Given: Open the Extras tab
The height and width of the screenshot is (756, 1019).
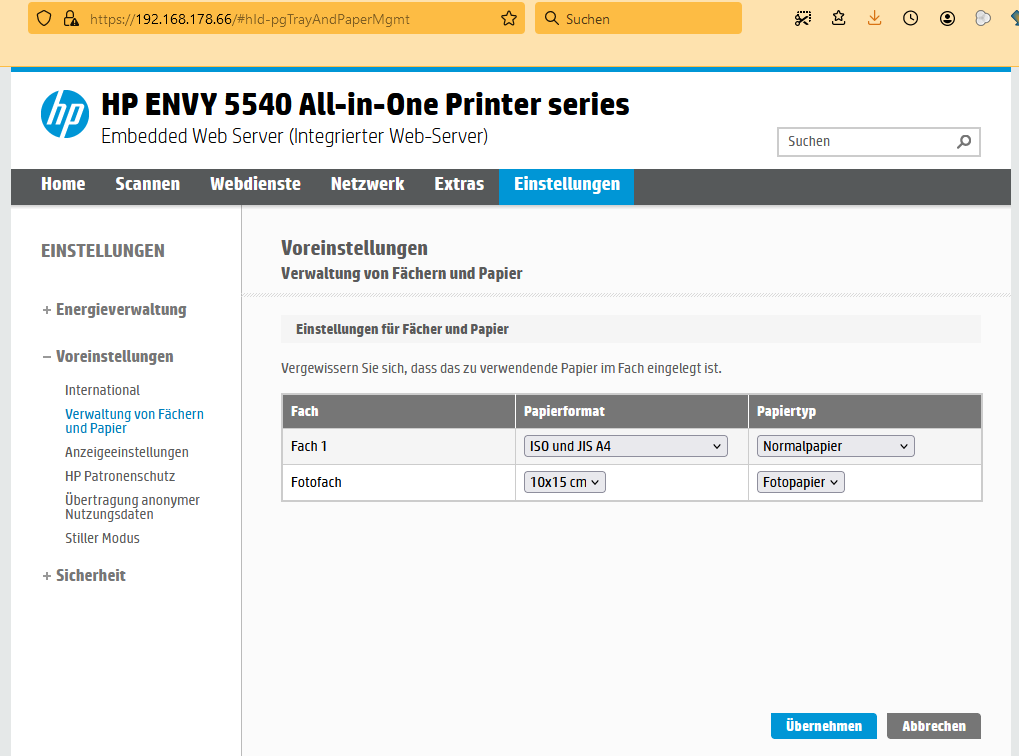Looking at the screenshot, I should pyautogui.click(x=459, y=184).
